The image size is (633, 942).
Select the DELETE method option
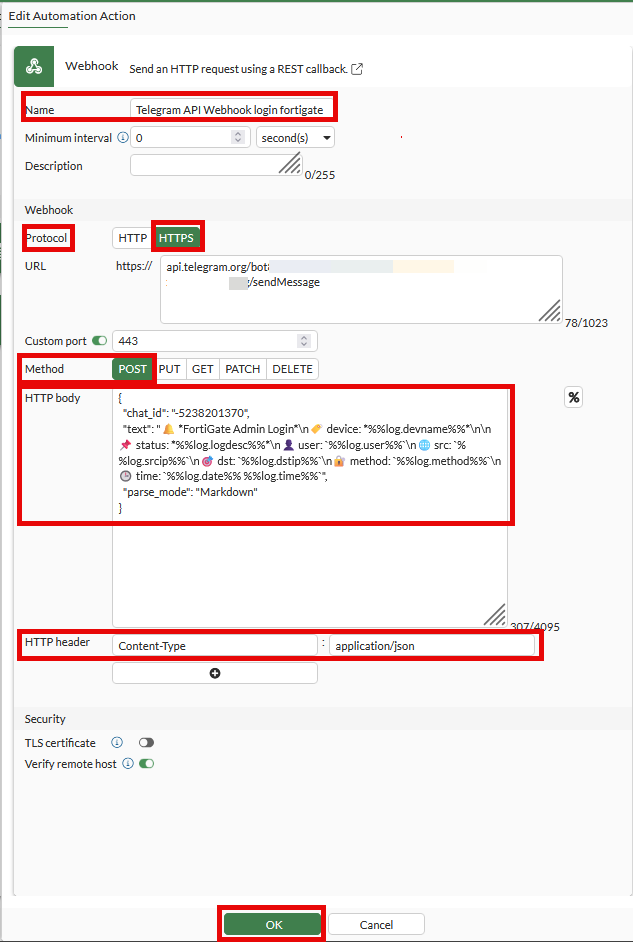(292, 369)
